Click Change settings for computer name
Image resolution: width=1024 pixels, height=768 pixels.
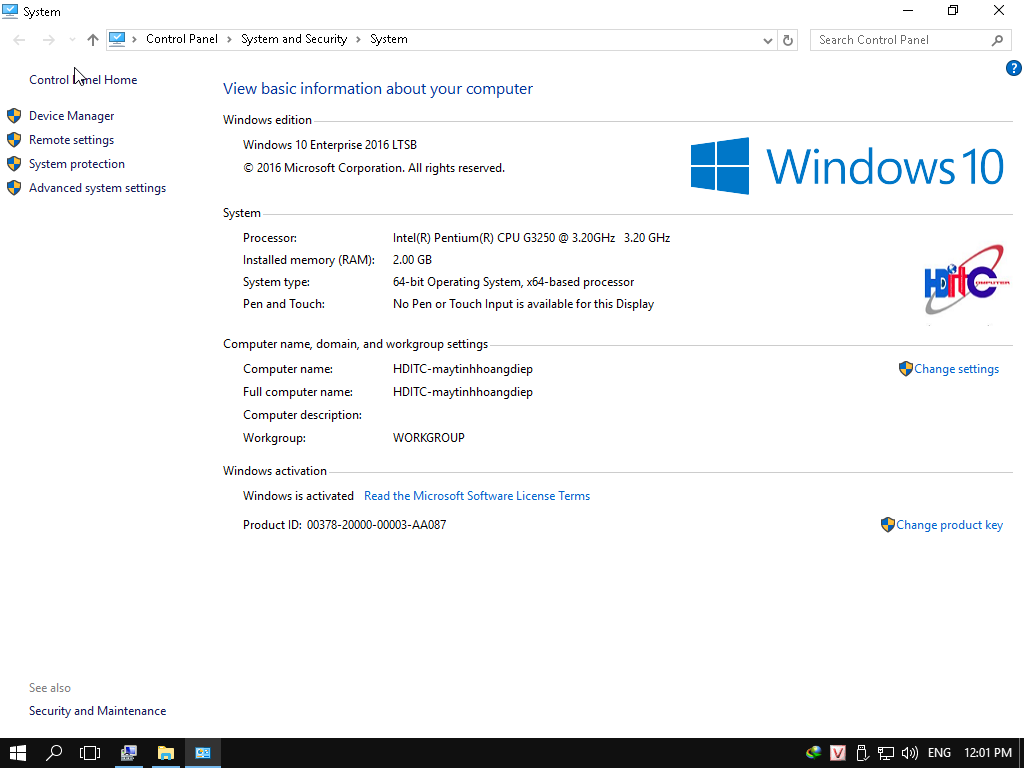[956, 369]
